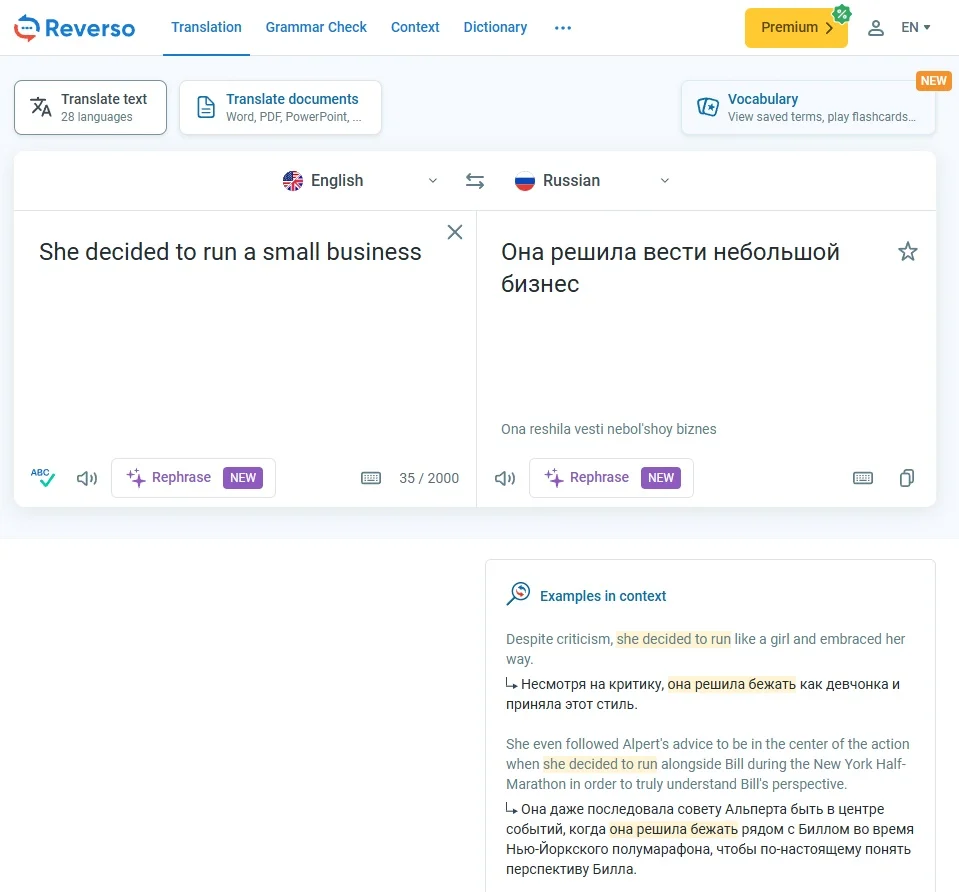The height and width of the screenshot is (892, 959).
Task: Play audio of the English source text
Action: [87, 478]
